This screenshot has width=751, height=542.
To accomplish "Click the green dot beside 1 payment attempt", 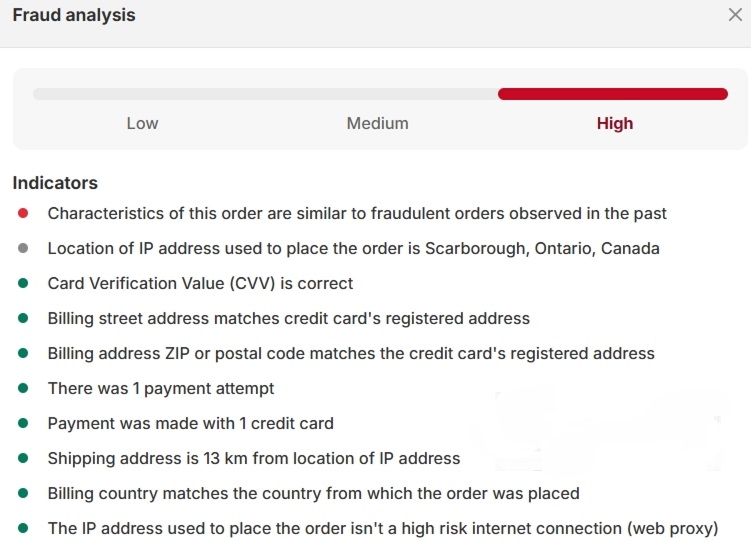I will point(23,388).
